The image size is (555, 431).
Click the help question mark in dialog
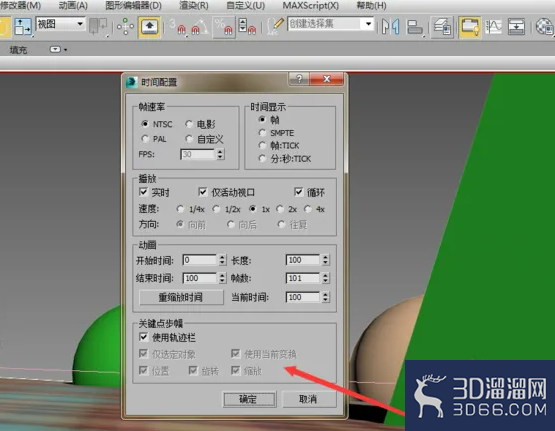click(x=299, y=79)
